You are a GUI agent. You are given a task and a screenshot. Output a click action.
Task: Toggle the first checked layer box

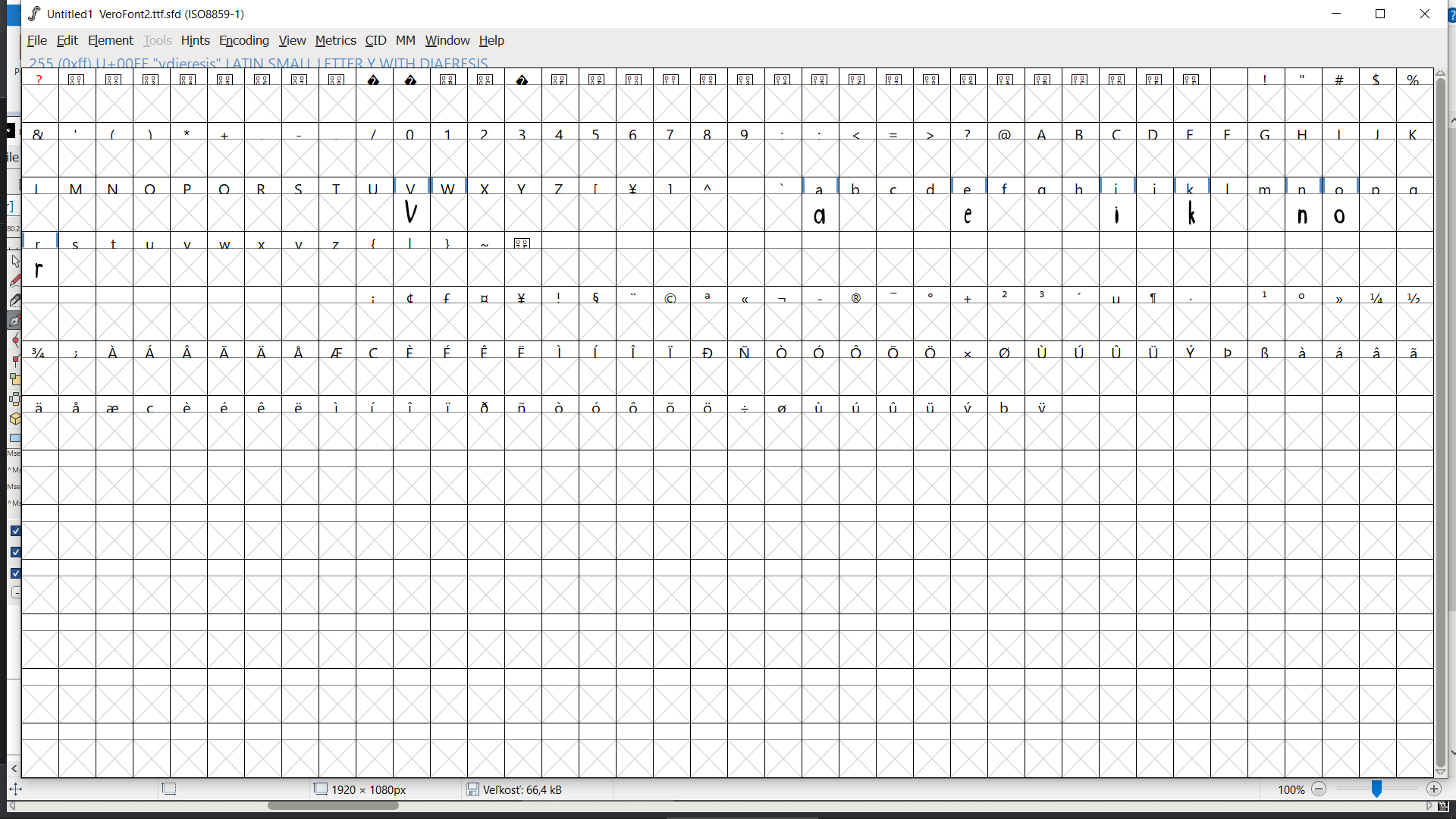(x=15, y=531)
